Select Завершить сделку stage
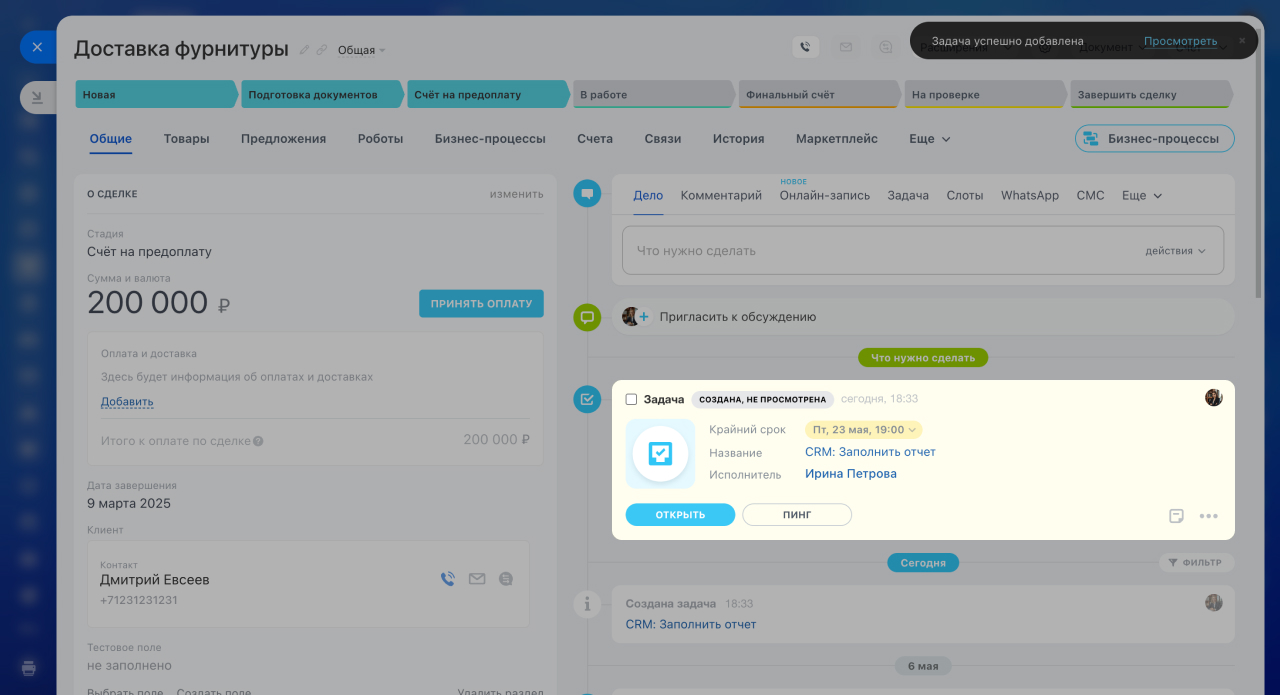 (x=1151, y=94)
